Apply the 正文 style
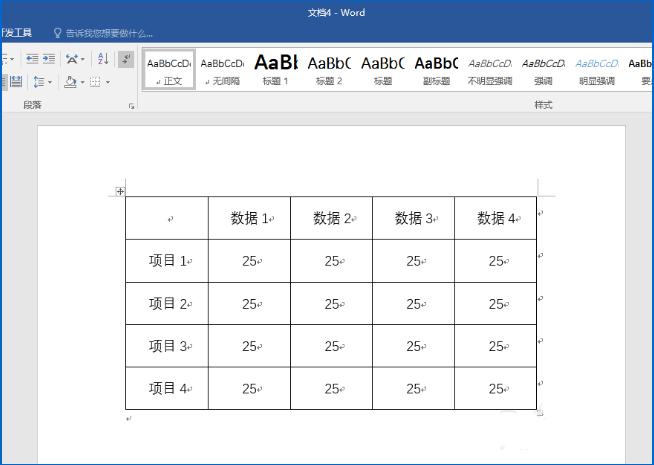This screenshot has height=465, width=654. pyautogui.click(x=169, y=70)
